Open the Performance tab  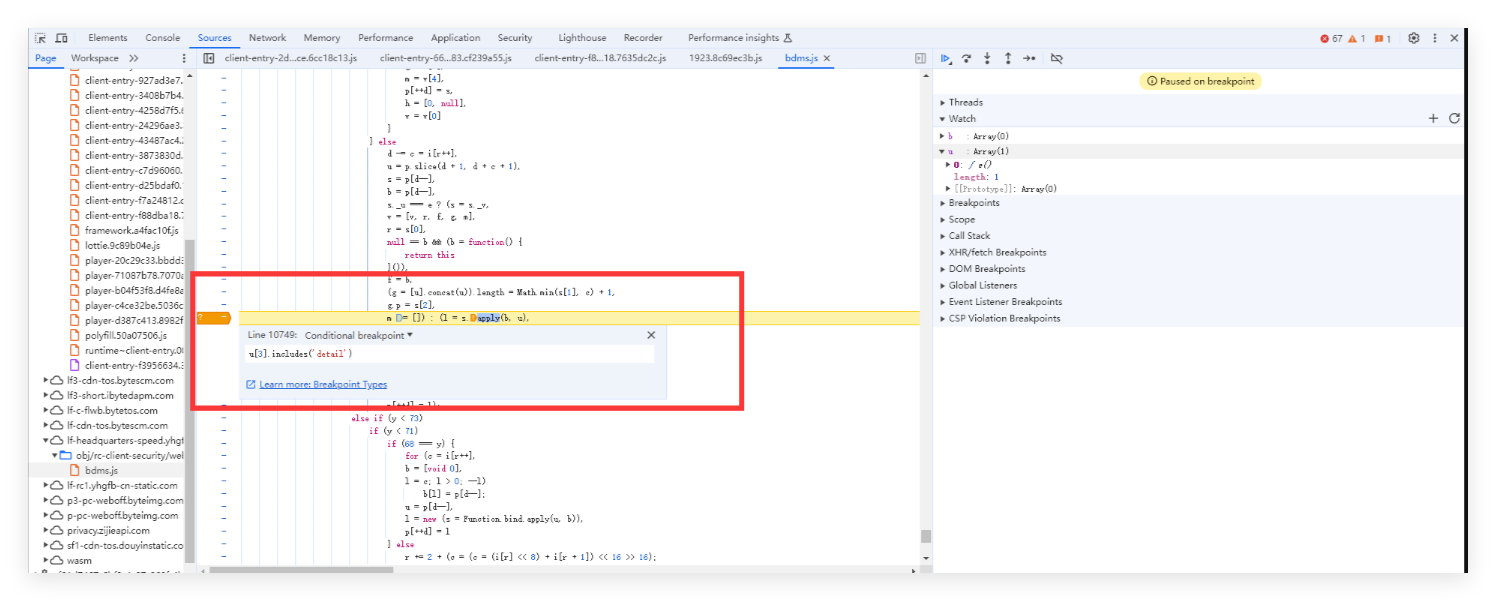pyautogui.click(x=386, y=38)
